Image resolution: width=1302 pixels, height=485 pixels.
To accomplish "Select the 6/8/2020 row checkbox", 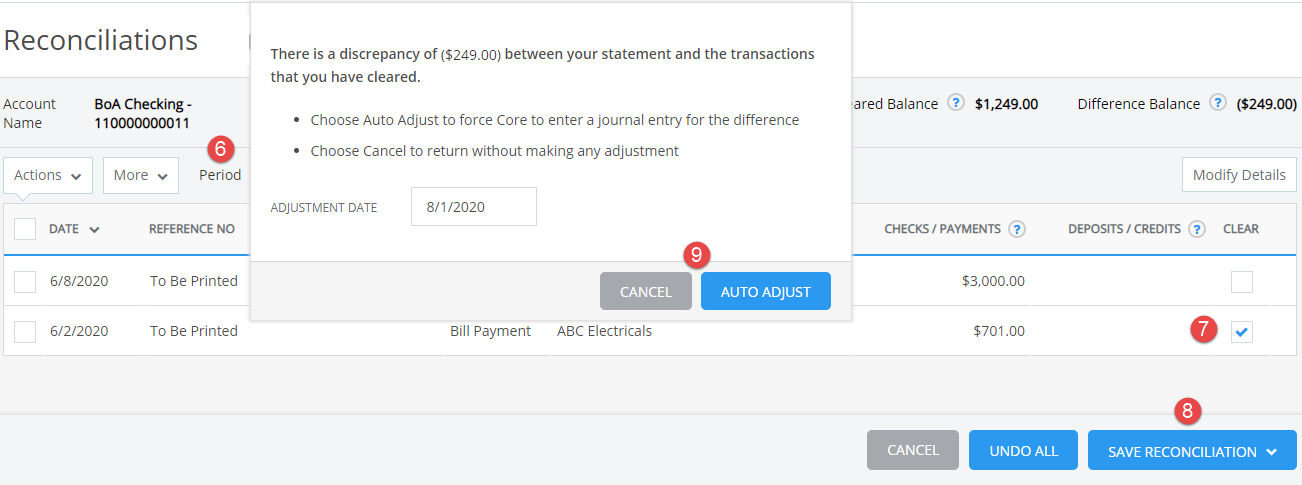I will click(x=25, y=282).
